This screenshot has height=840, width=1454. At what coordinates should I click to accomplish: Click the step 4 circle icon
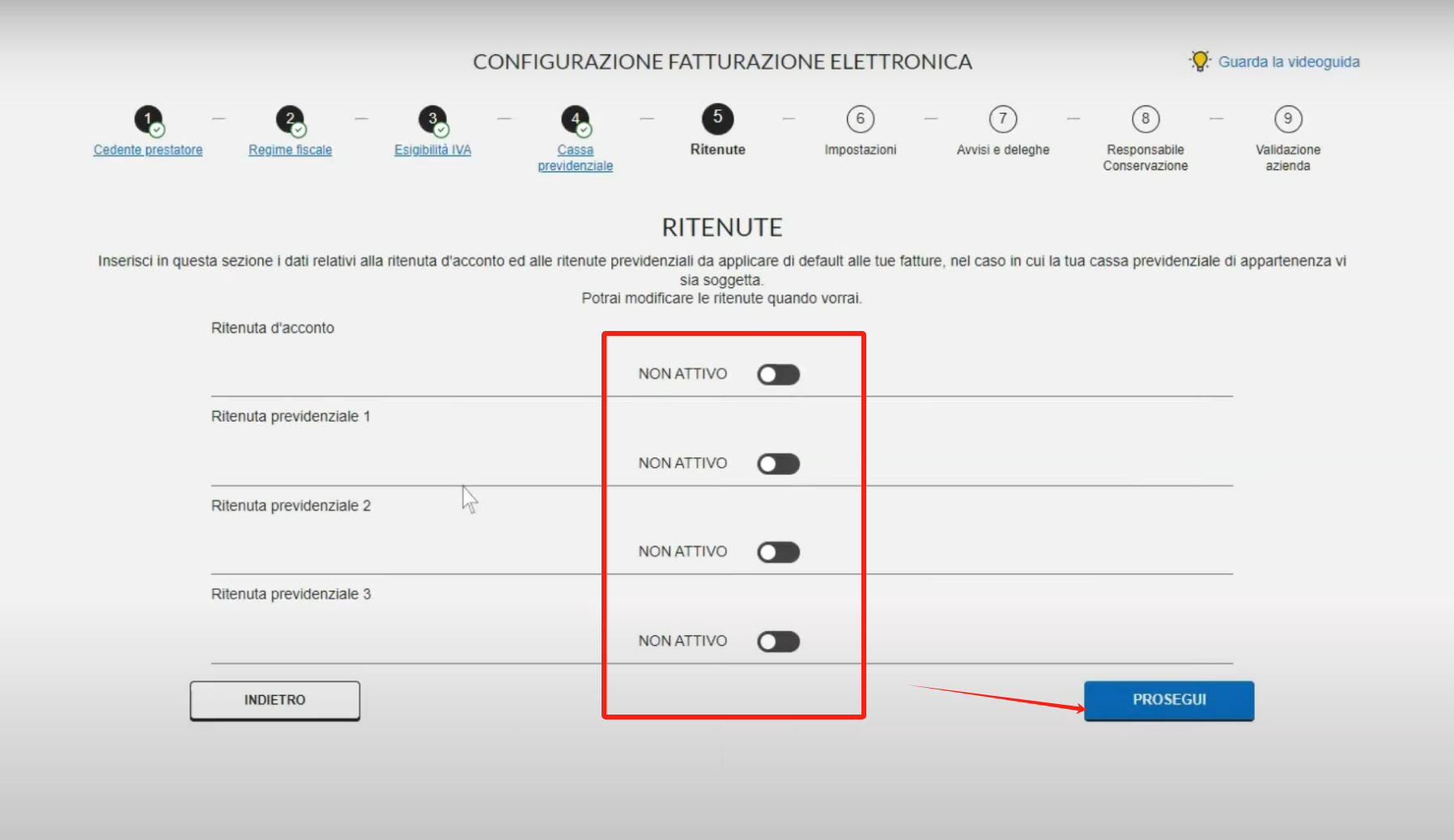576,120
